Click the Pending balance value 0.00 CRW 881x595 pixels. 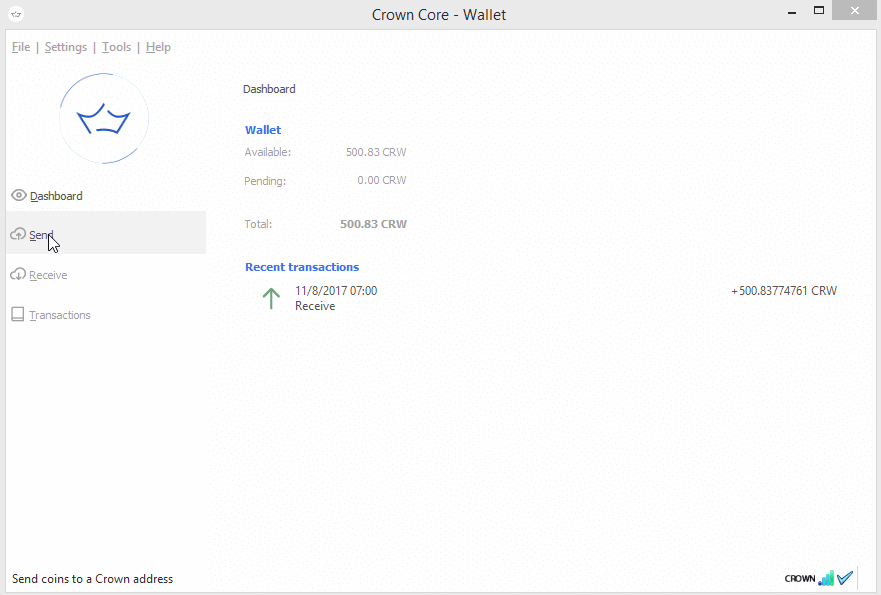382,180
